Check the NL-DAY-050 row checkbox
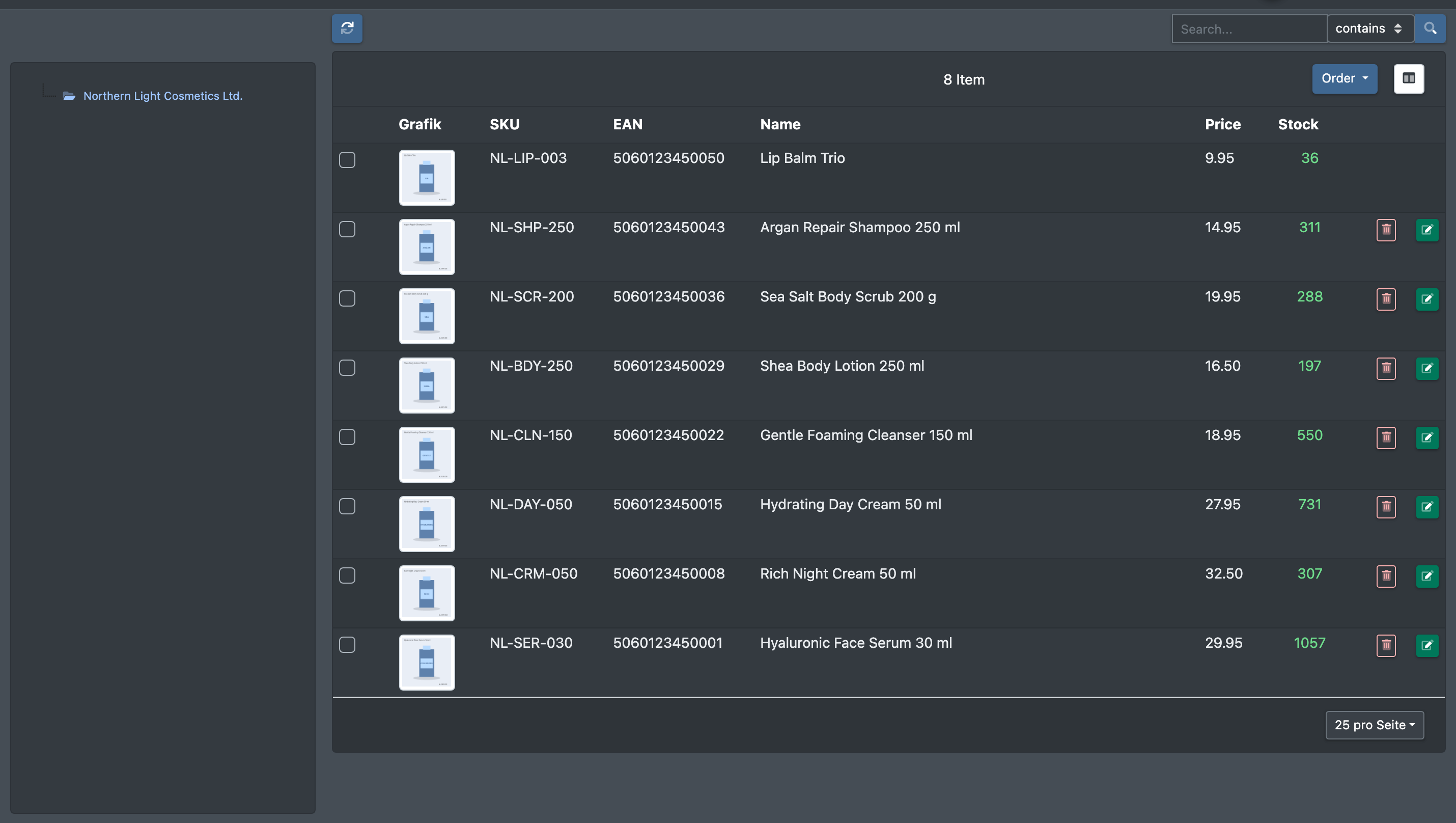This screenshot has width=1456, height=823. click(347, 506)
